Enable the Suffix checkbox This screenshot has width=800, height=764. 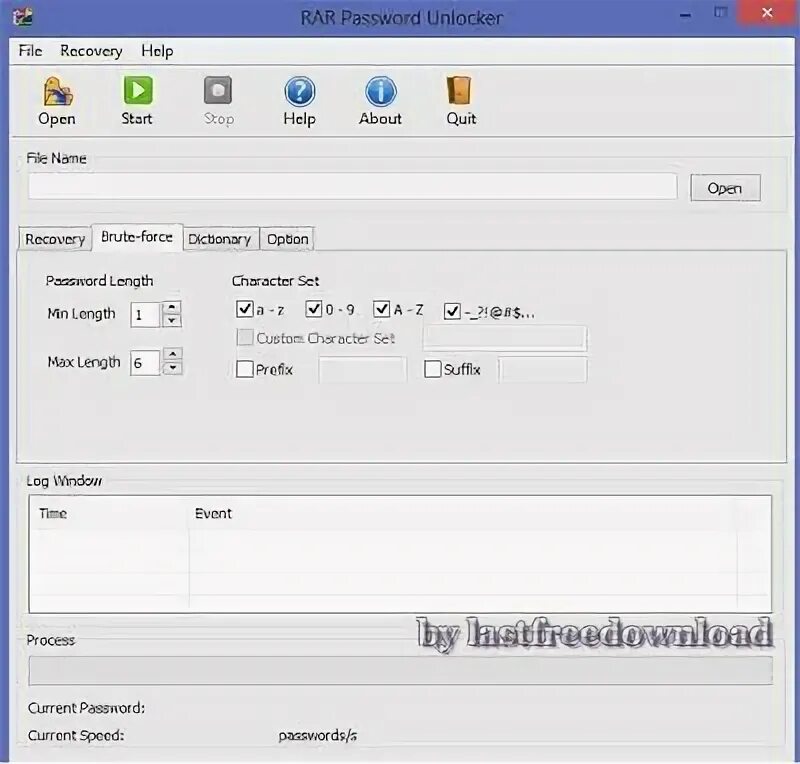(433, 368)
